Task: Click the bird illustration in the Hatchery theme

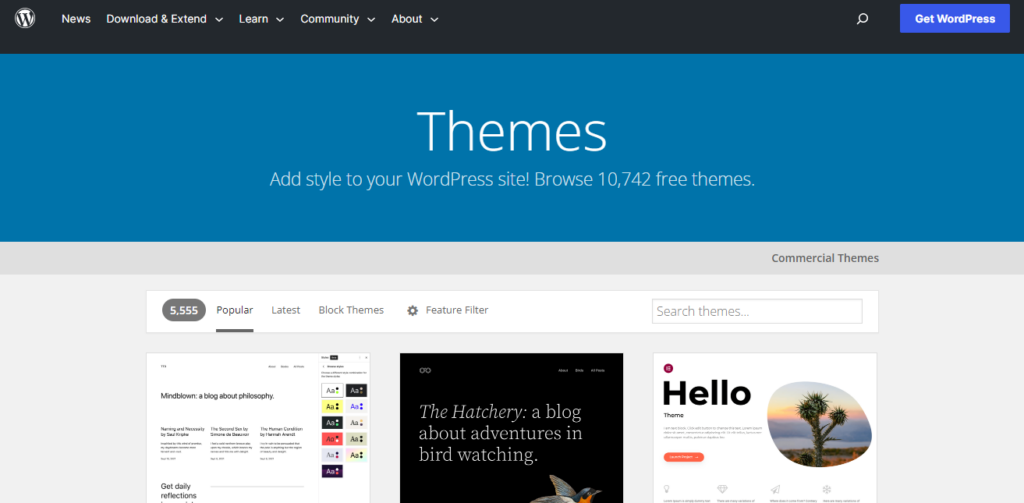Action: click(x=571, y=488)
